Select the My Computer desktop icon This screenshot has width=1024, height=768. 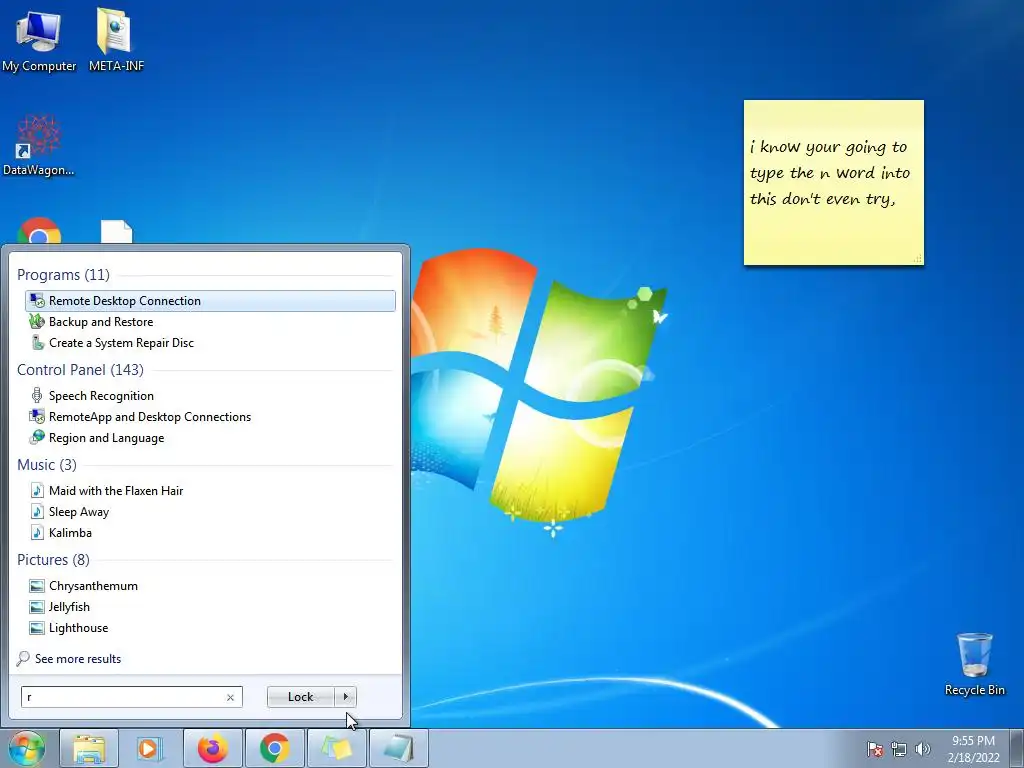(x=39, y=41)
